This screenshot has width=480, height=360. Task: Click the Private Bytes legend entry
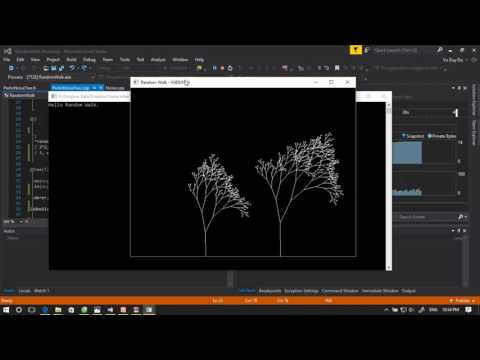[x=442, y=136]
